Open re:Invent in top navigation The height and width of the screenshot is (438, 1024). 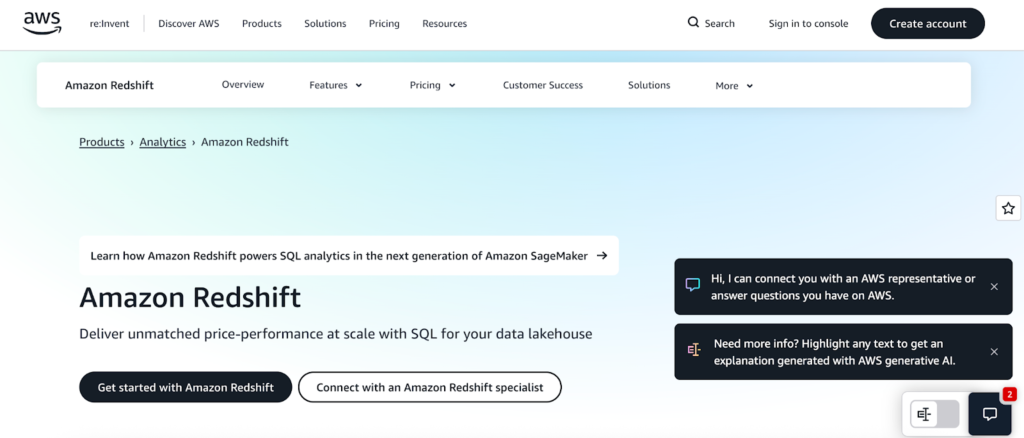tap(110, 23)
